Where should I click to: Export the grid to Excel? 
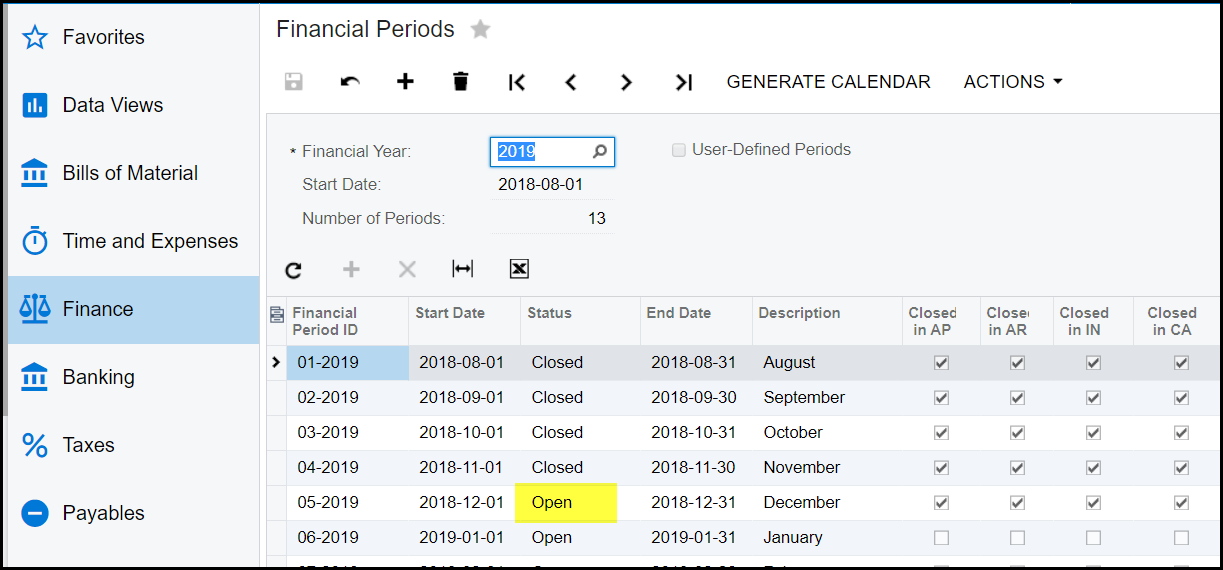point(519,269)
